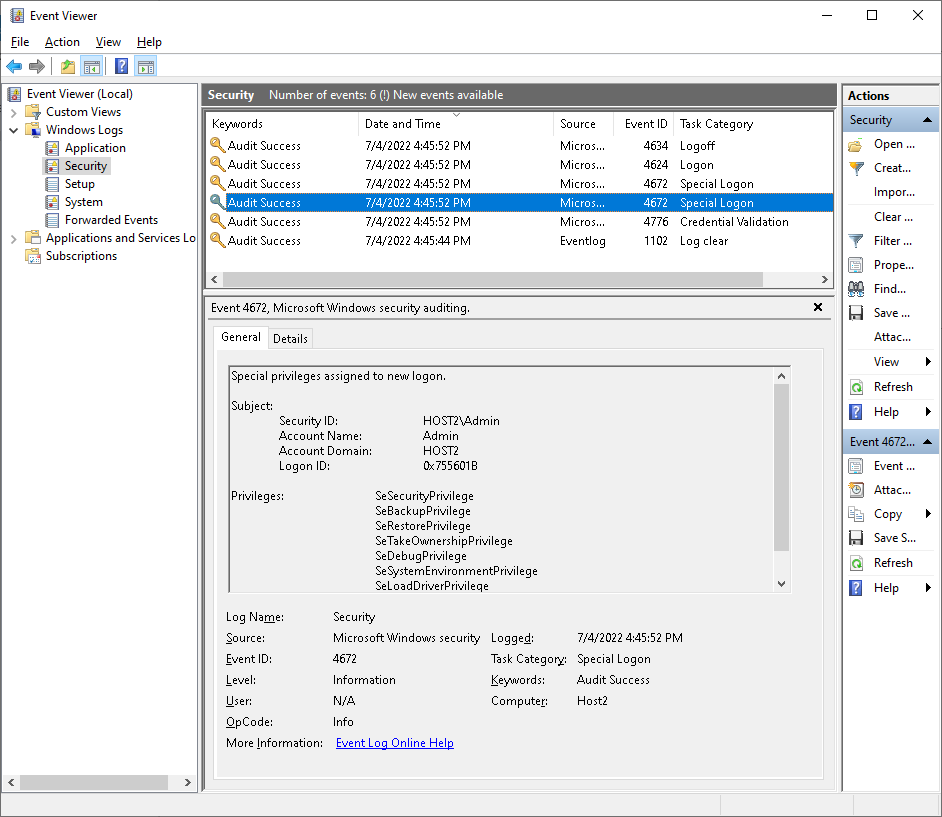Viewport: 942px width, 817px height.
Task: Click the blue Help toolbar icon
Action: point(121,67)
